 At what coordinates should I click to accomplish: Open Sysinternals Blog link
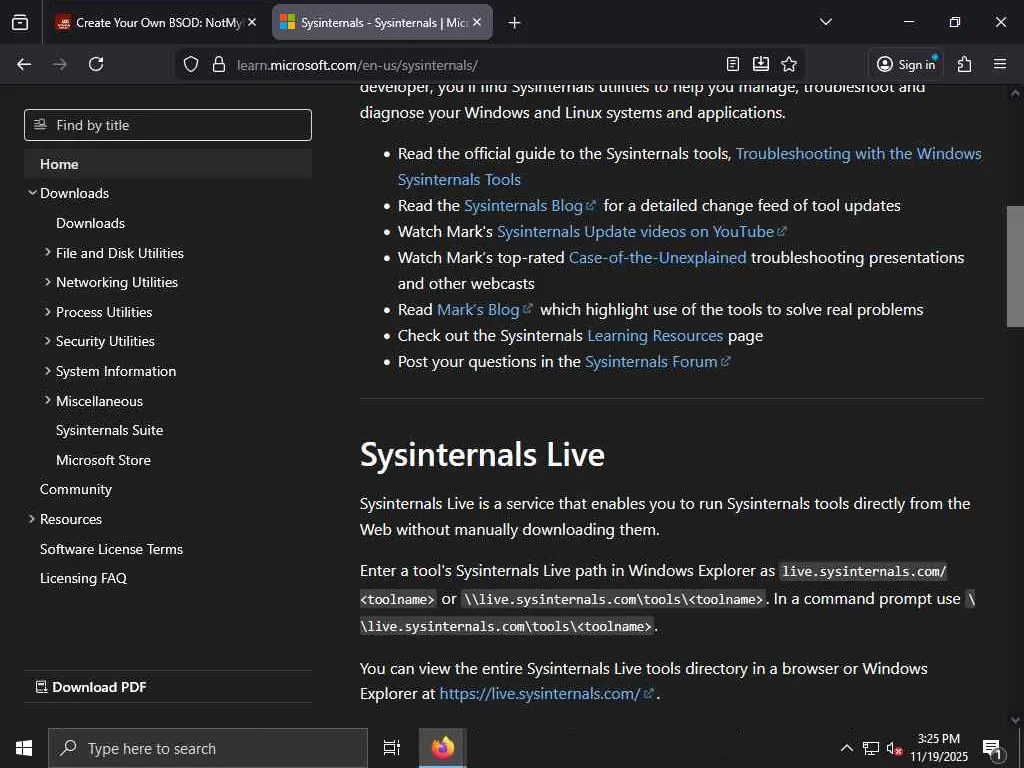tap(530, 206)
